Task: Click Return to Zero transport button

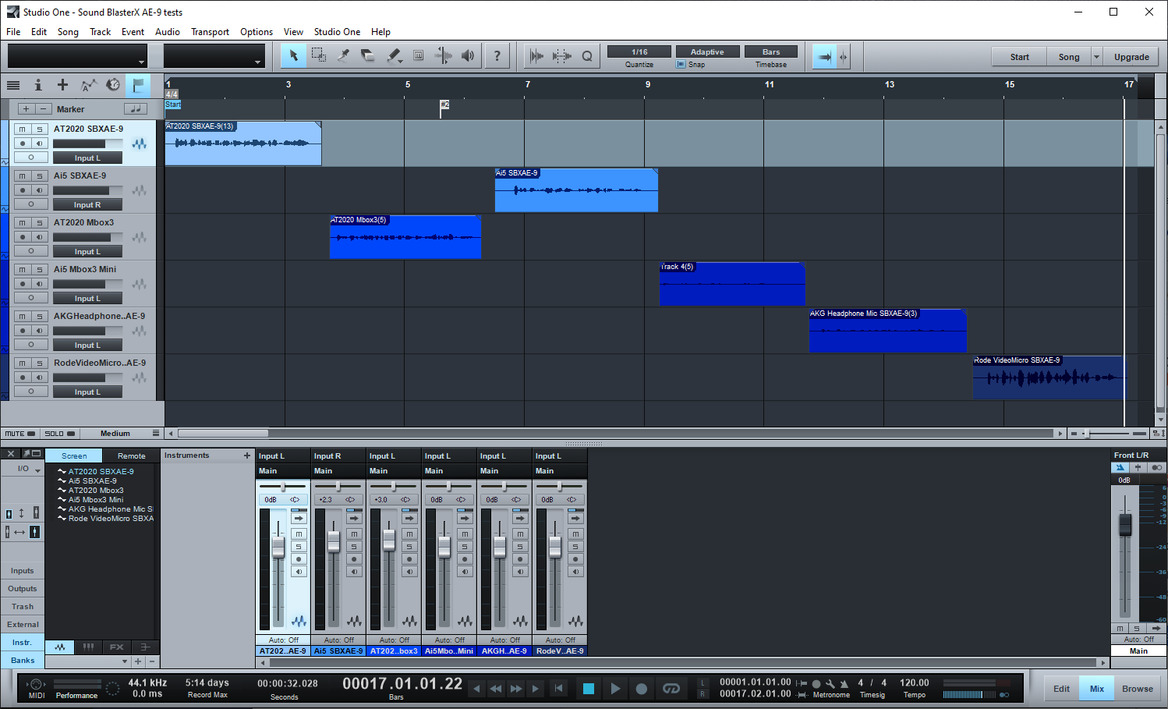Action: (558, 688)
